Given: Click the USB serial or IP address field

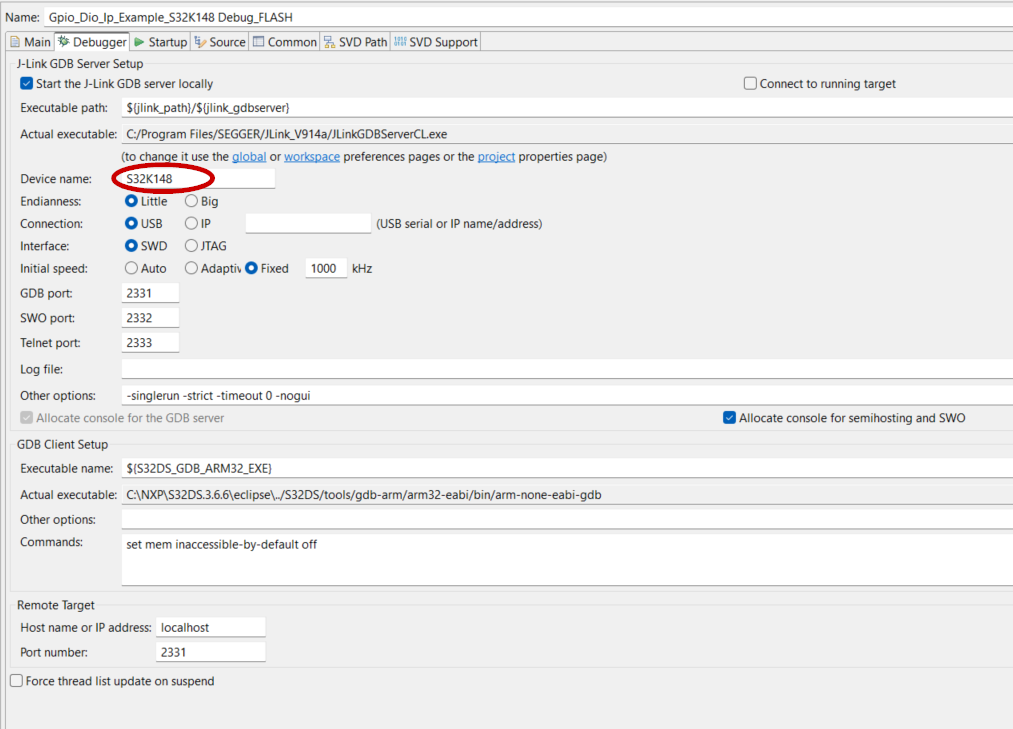Looking at the screenshot, I should click(308, 223).
